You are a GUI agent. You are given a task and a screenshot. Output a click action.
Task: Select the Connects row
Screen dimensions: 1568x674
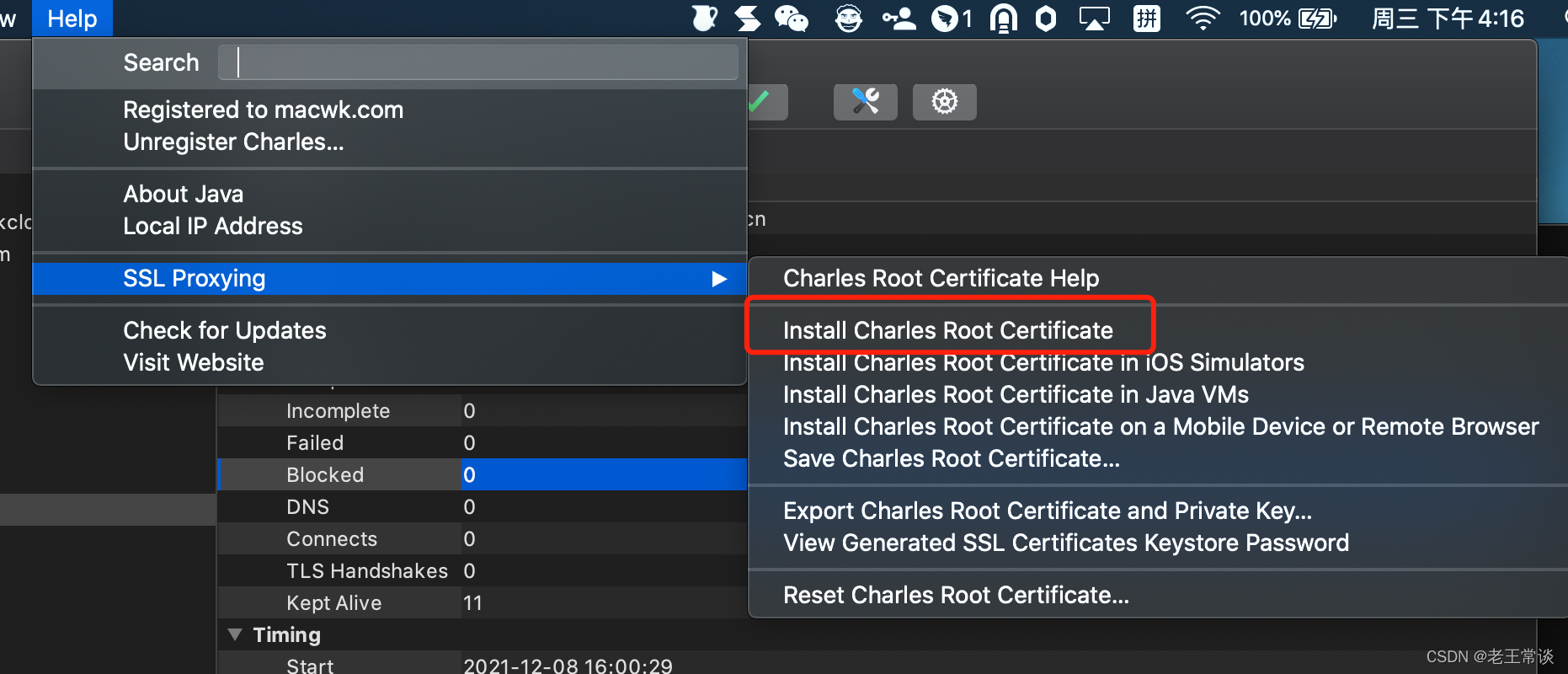click(483, 538)
